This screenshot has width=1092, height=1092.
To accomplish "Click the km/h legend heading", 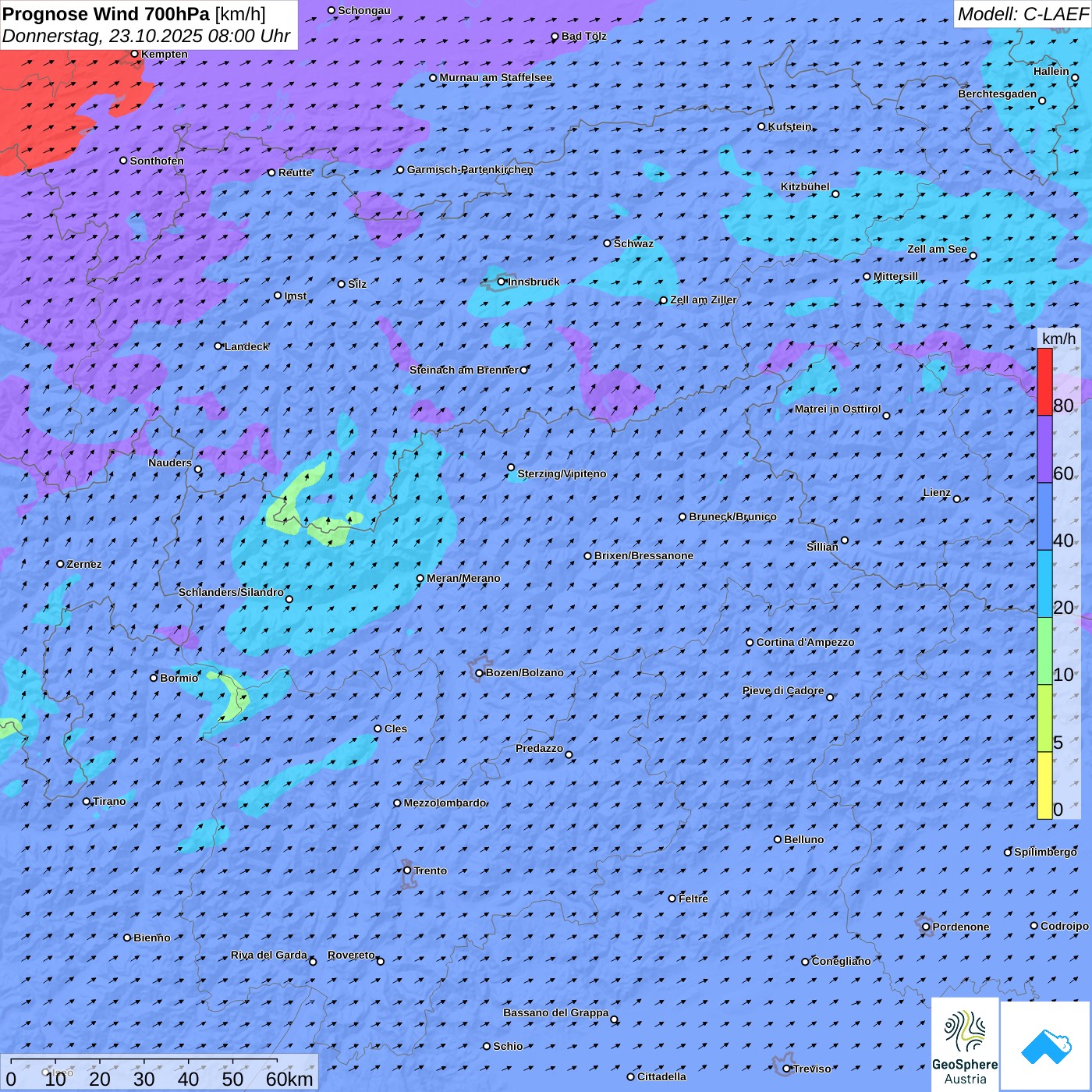I will point(1058,338).
